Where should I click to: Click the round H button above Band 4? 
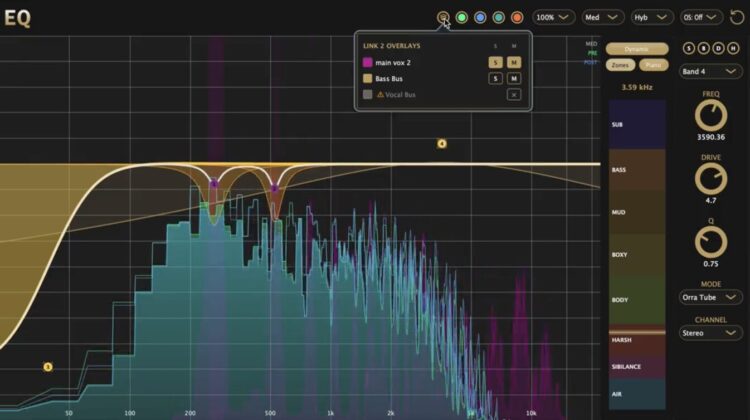coord(733,48)
